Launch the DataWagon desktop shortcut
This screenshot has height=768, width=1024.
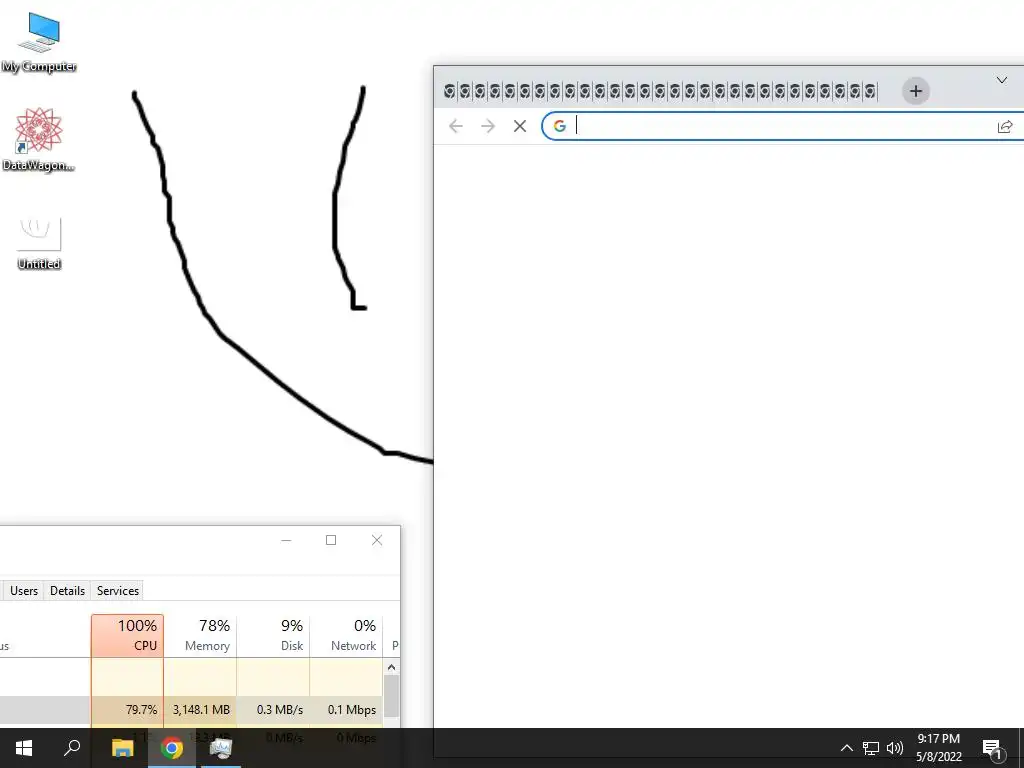click(x=39, y=140)
